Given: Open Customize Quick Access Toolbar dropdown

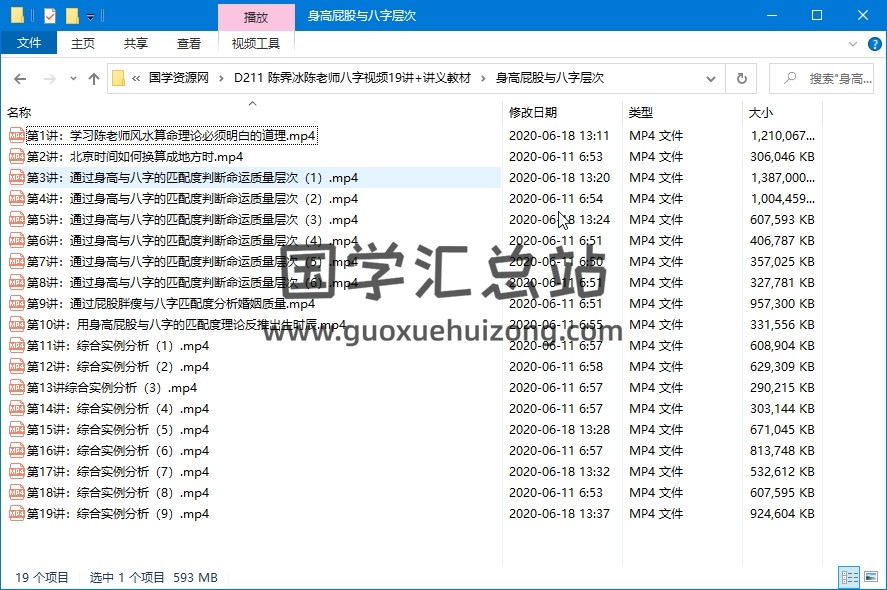Looking at the screenshot, I should click(90, 16).
